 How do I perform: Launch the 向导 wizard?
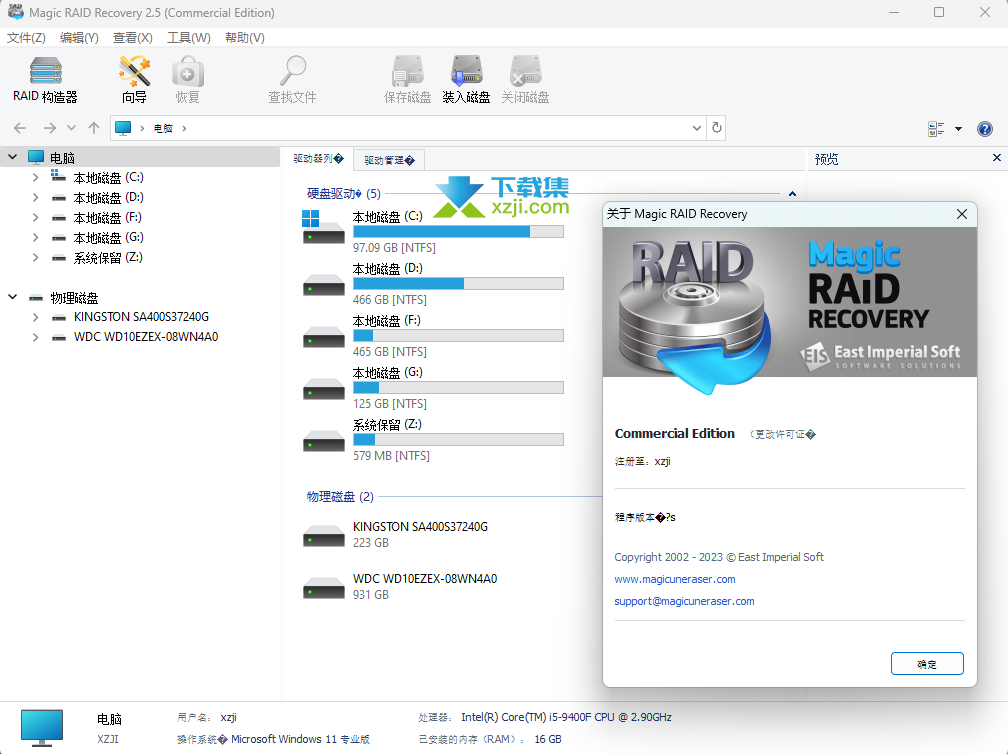coord(134,80)
